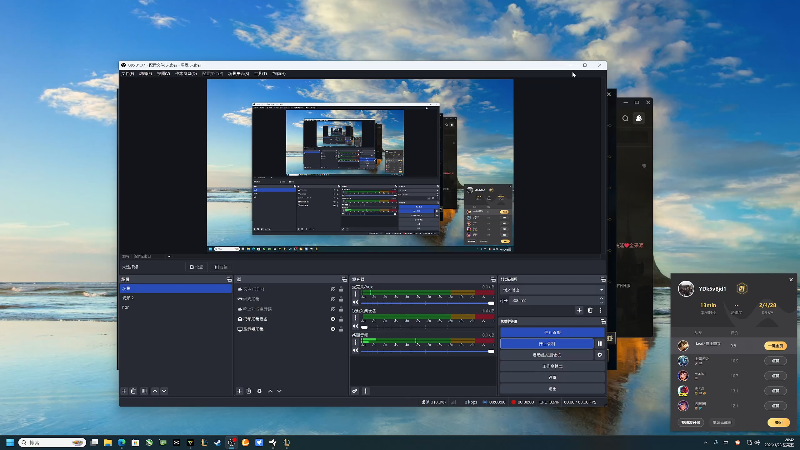
Task: Open properties of the selected source via gear icon
Action: (x=260, y=391)
